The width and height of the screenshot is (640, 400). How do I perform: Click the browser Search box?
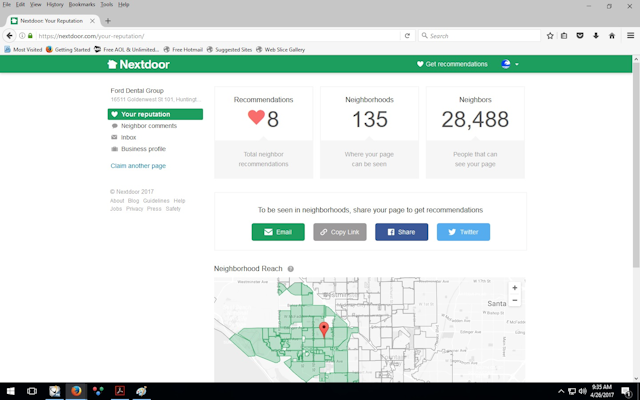479,36
